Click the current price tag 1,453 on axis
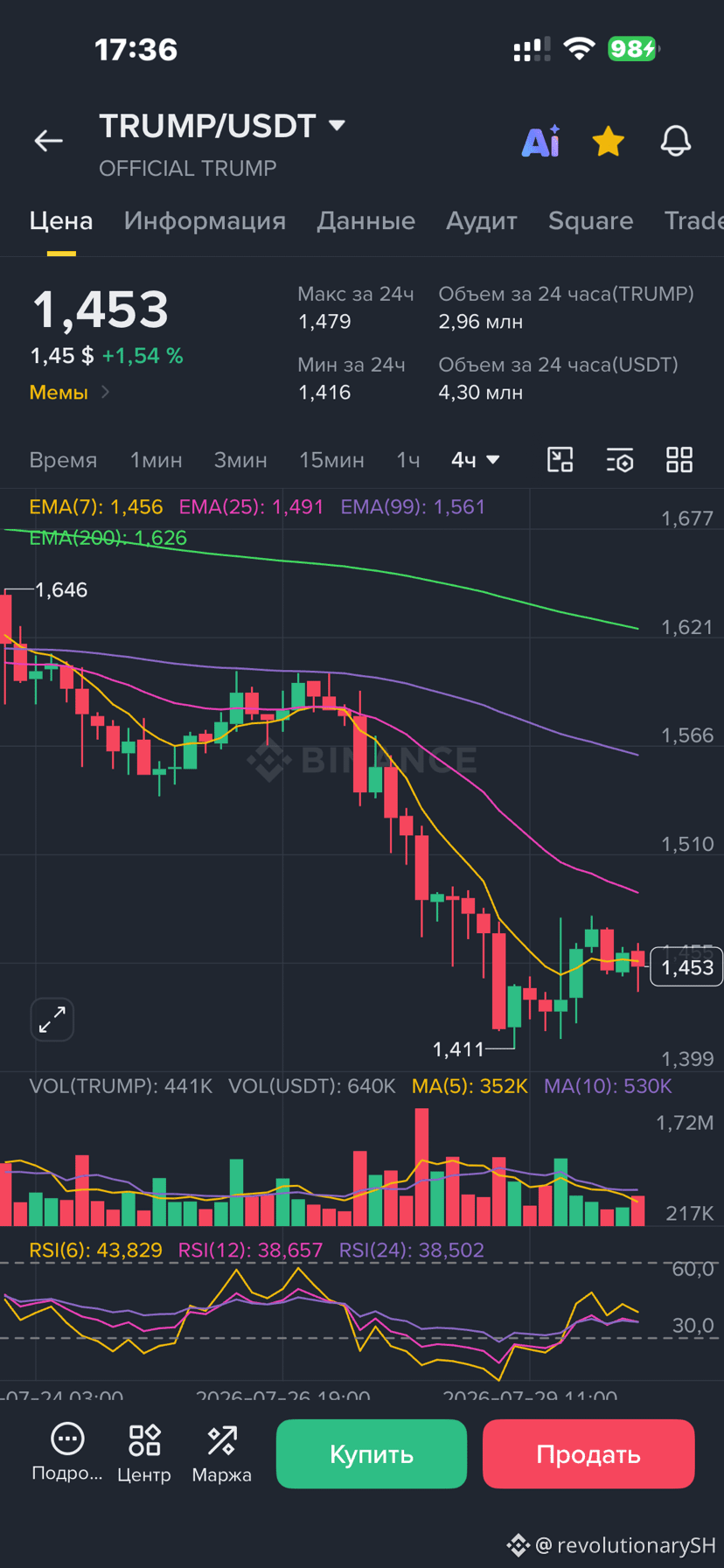This screenshot has width=724, height=1568. tap(687, 967)
